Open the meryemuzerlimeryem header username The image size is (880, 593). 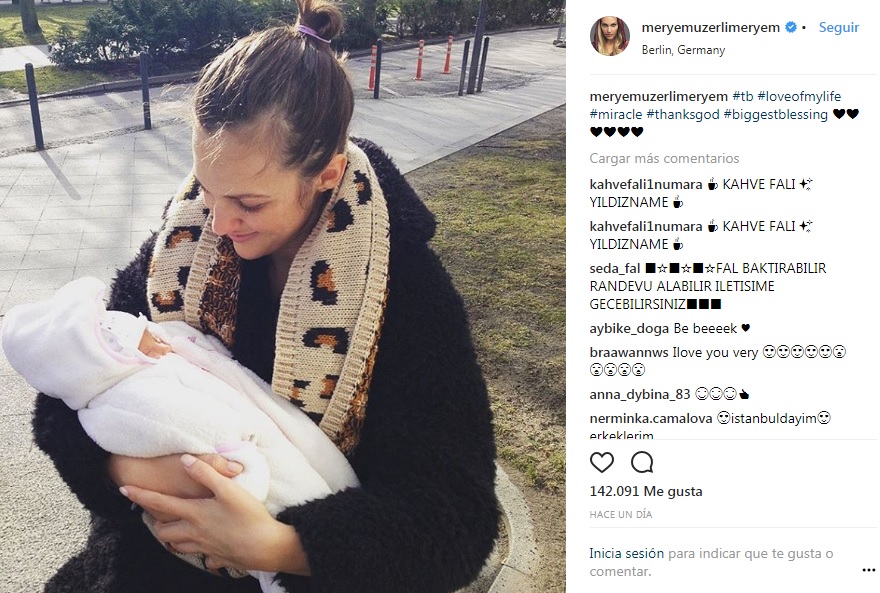[711, 27]
